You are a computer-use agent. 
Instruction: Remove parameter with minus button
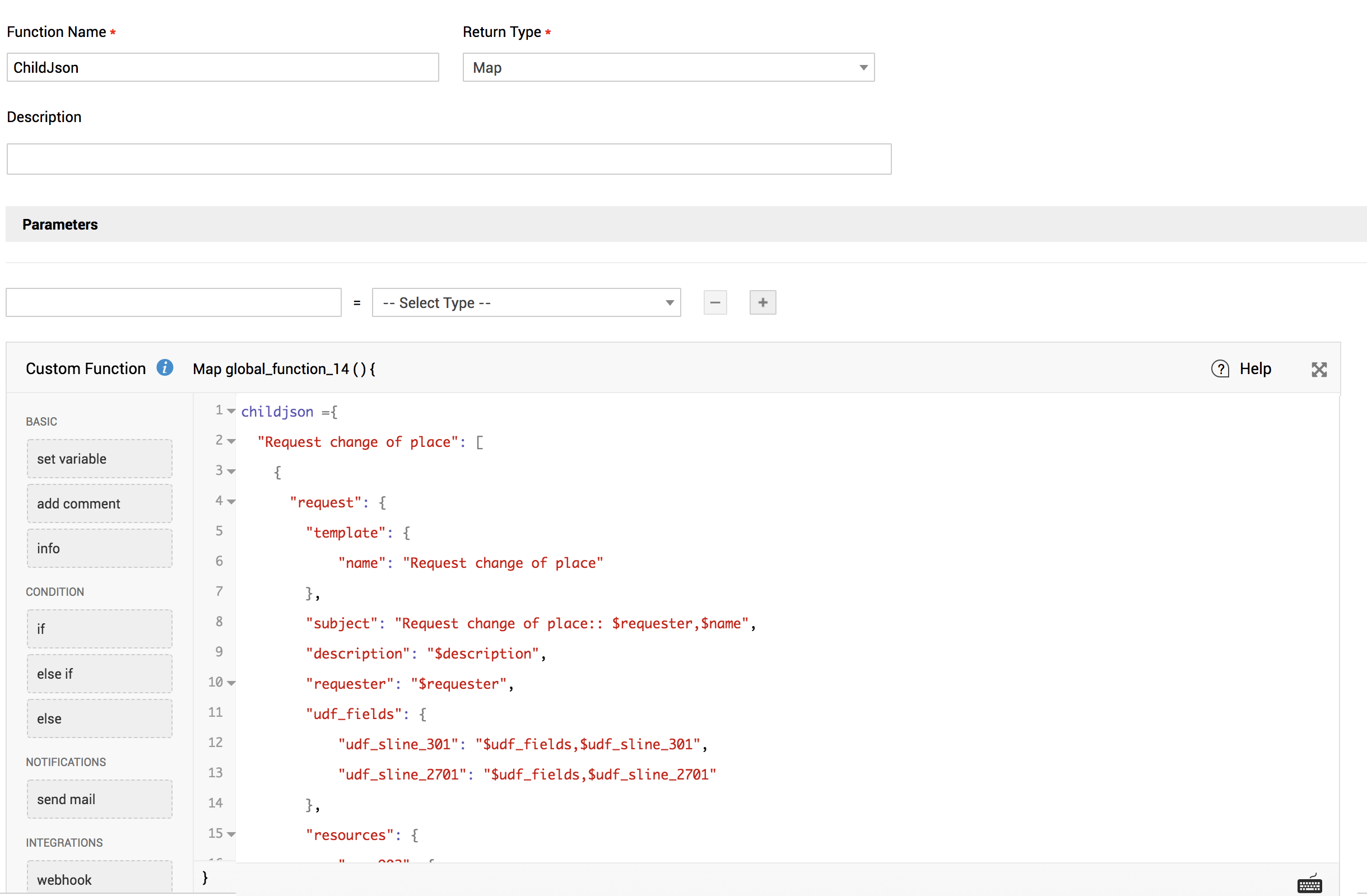(x=715, y=302)
